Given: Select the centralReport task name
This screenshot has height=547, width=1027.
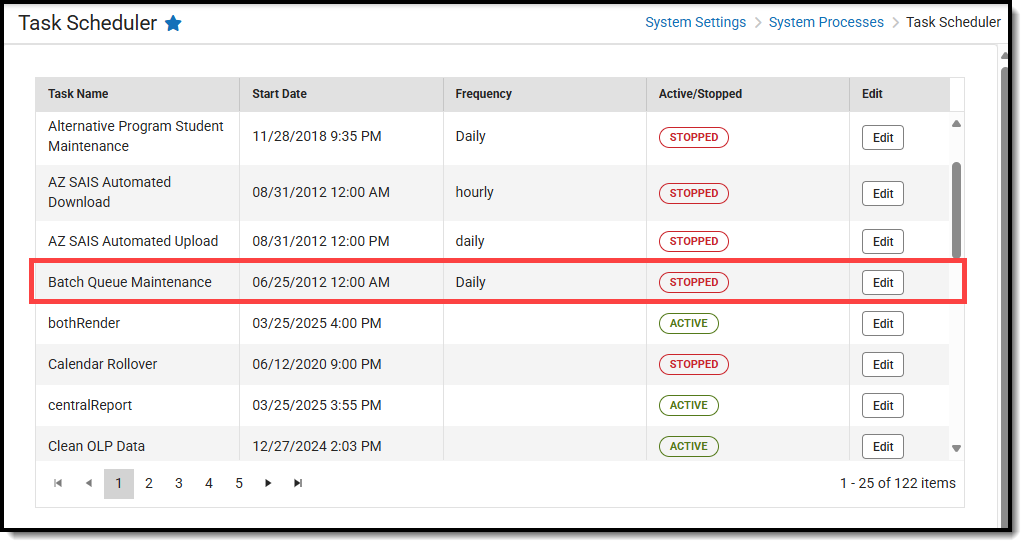Looking at the screenshot, I should (90, 406).
